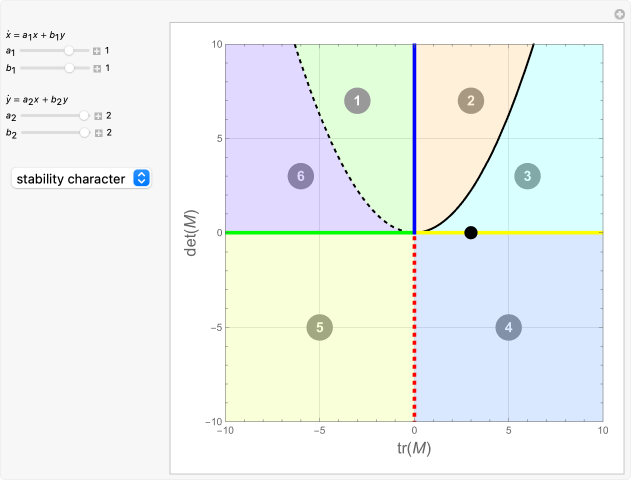Click the region 1 circle marker

(x=357, y=100)
